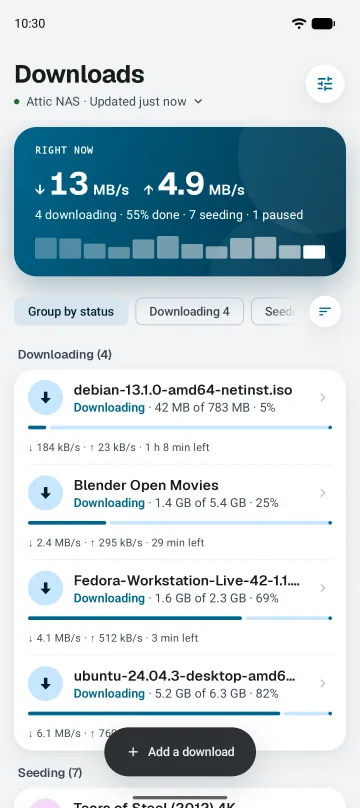Toggle Group by status chip
This screenshot has width=360, height=808.
[x=71, y=311]
